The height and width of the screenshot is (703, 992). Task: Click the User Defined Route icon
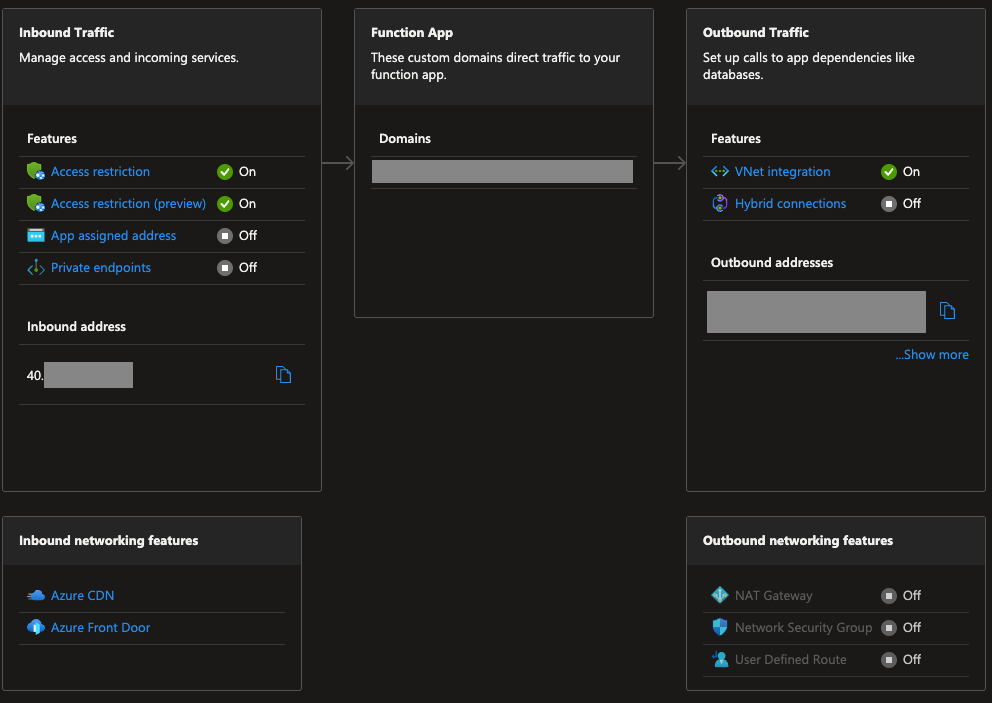(x=719, y=659)
